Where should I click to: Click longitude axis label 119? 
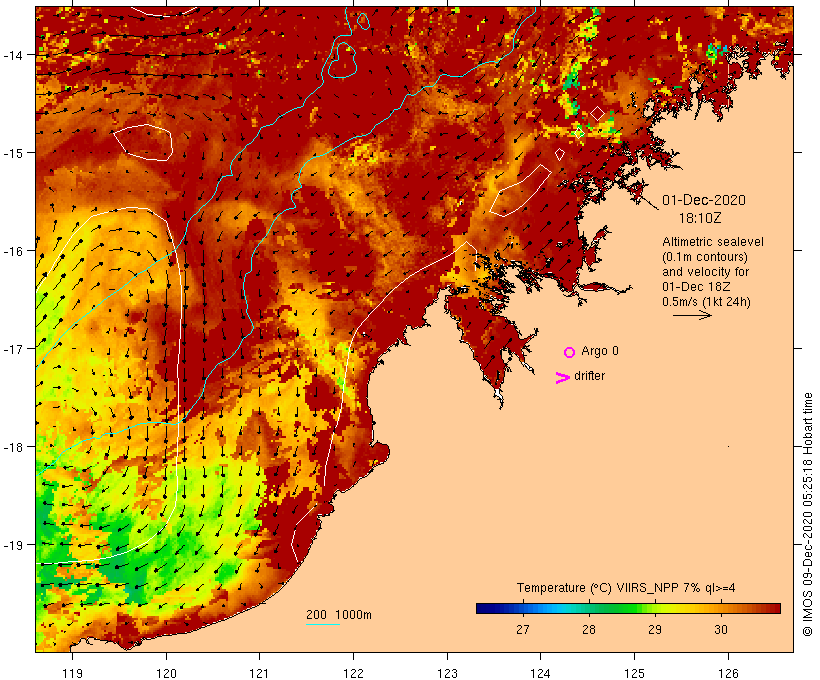click(x=73, y=673)
